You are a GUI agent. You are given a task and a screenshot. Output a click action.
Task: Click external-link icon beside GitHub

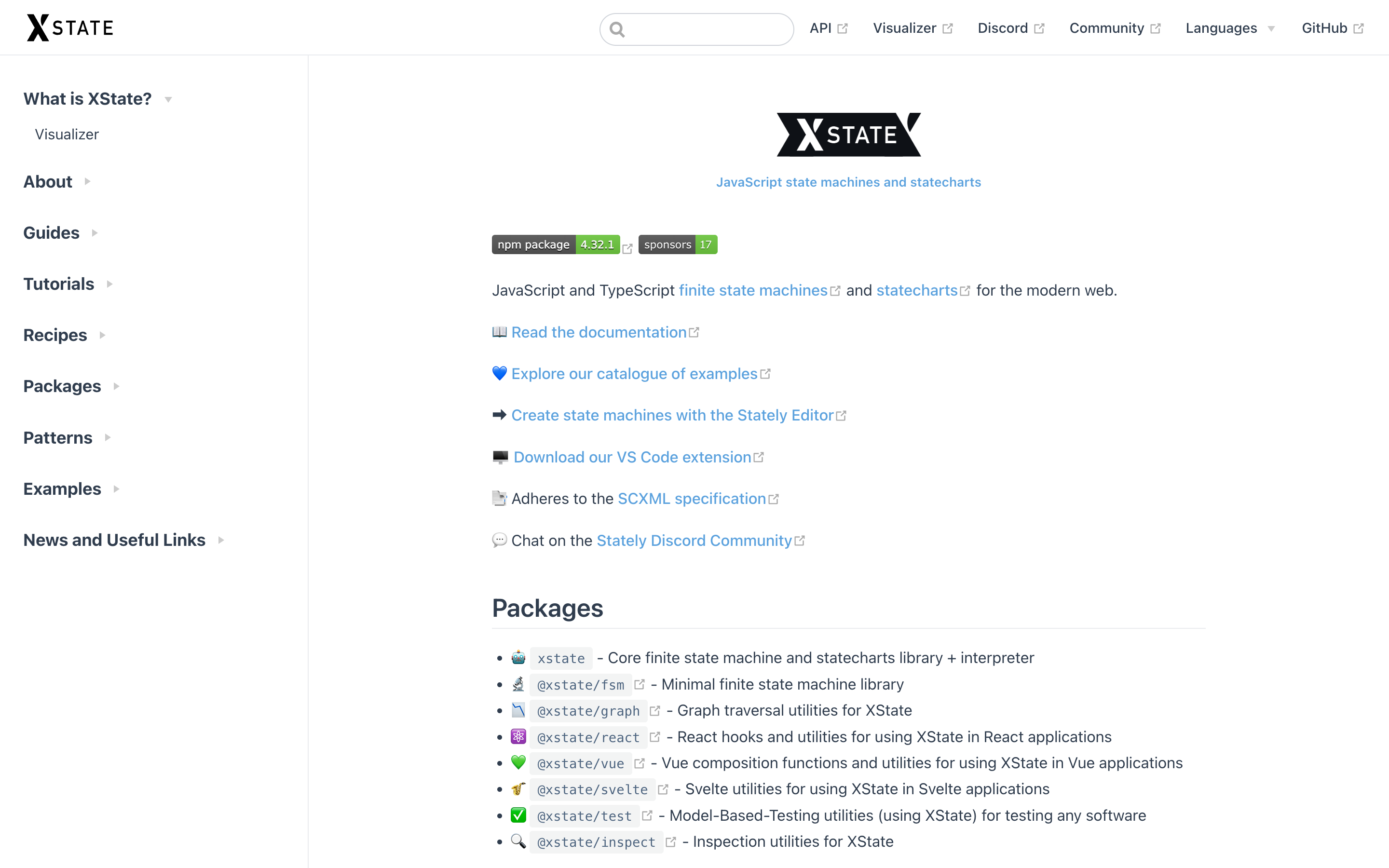tap(1358, 29)
